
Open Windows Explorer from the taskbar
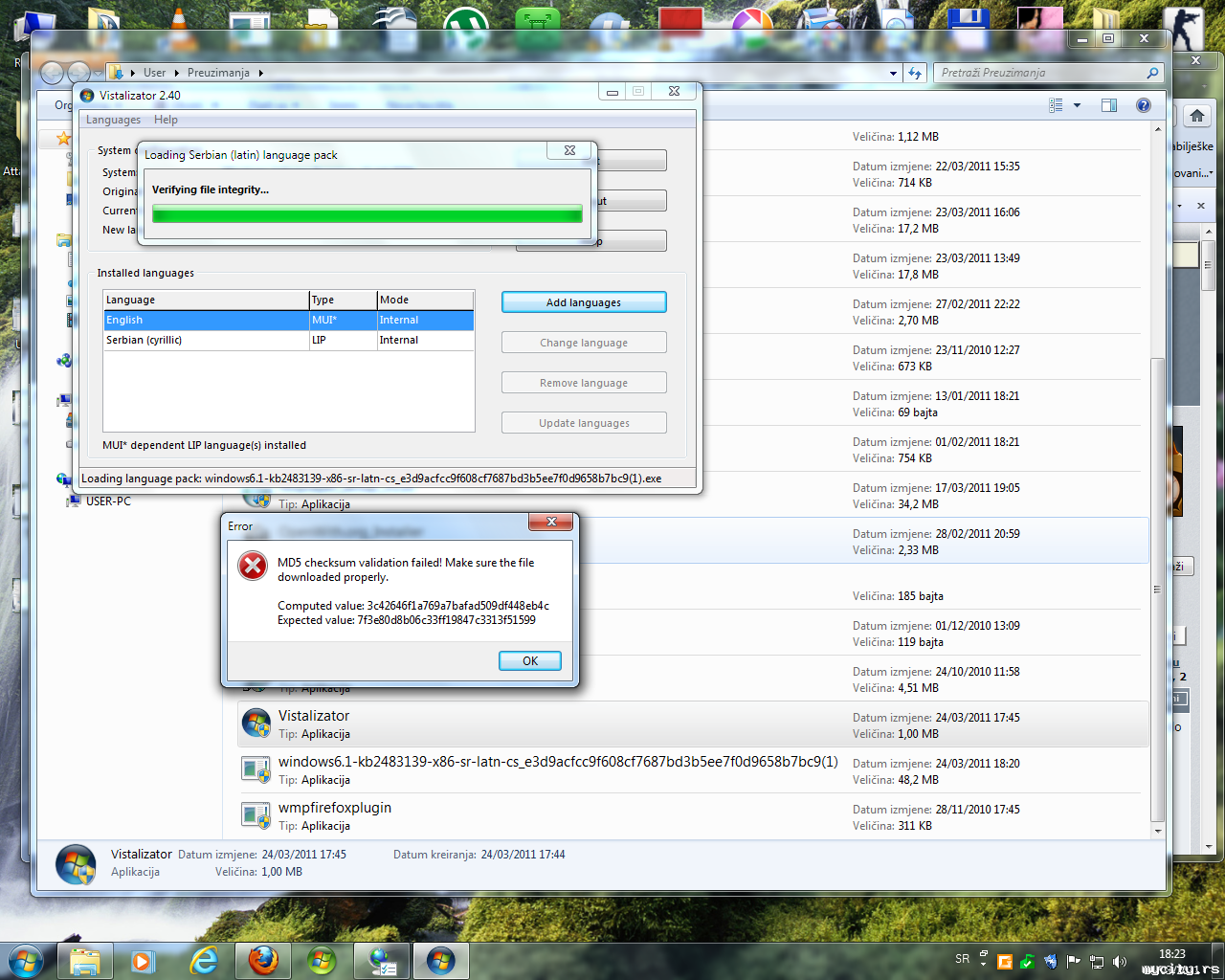tap(85, 960)
